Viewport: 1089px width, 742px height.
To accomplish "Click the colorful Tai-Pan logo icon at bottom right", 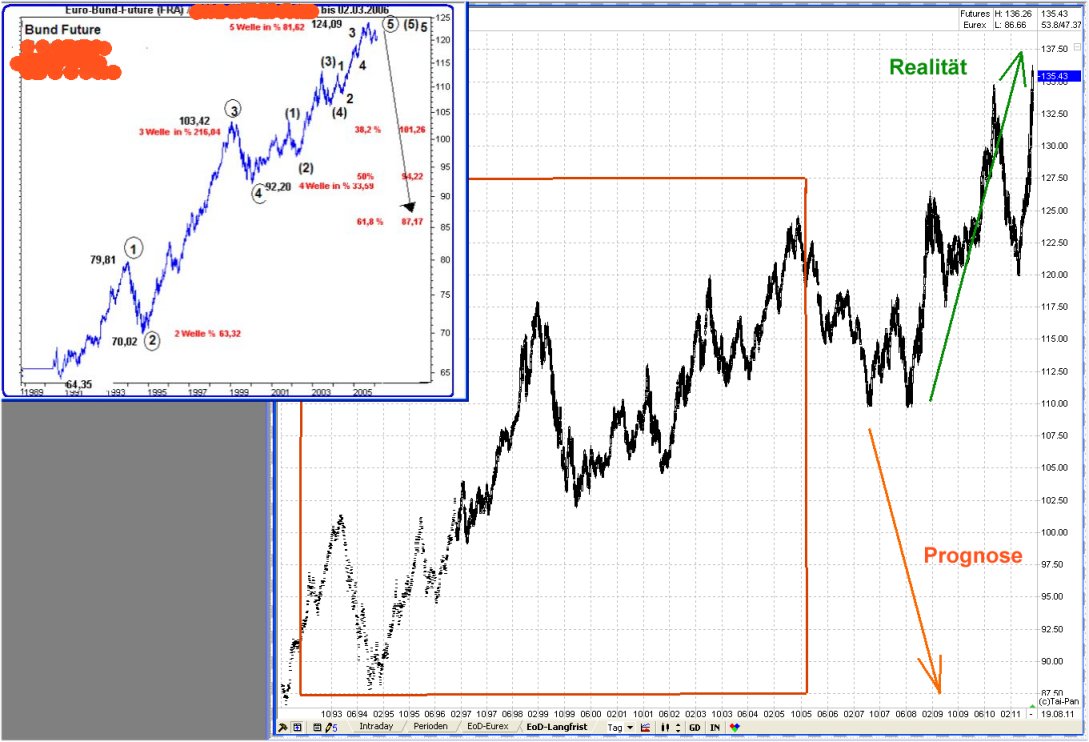I will tap(733, 726).
